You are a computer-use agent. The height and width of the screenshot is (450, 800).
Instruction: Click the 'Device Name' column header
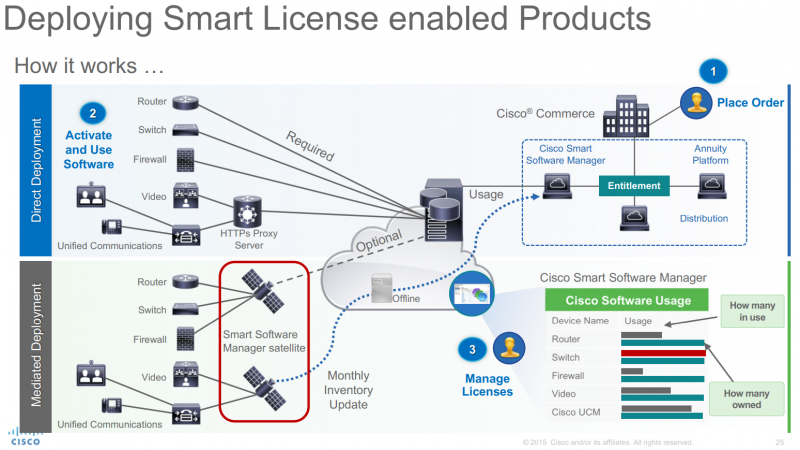click(580, 321)
